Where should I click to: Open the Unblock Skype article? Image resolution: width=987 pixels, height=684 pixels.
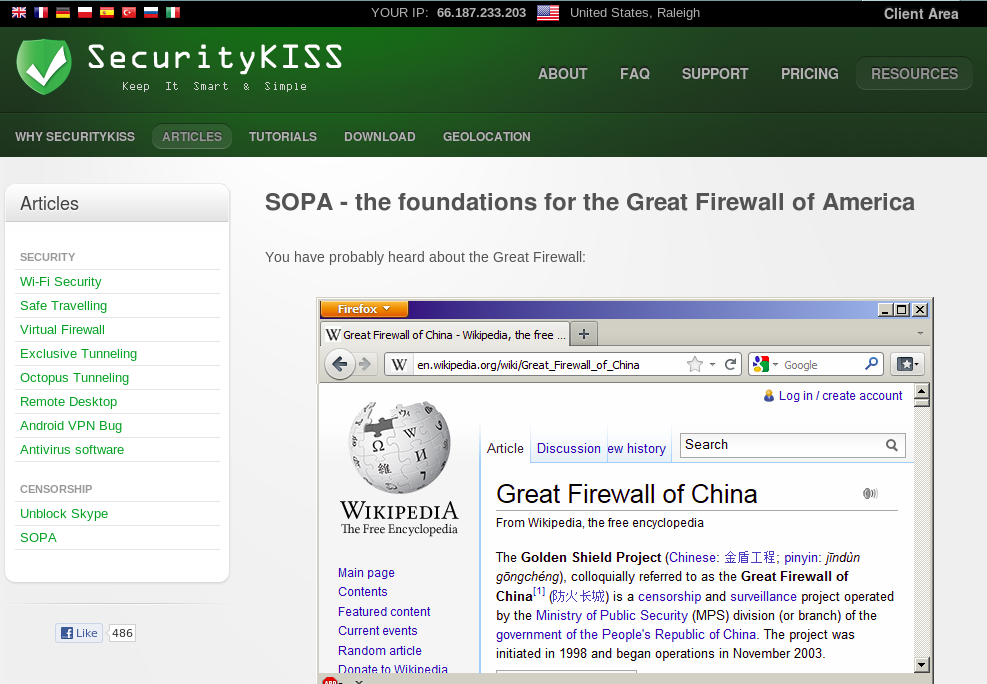tap(64, 514)
